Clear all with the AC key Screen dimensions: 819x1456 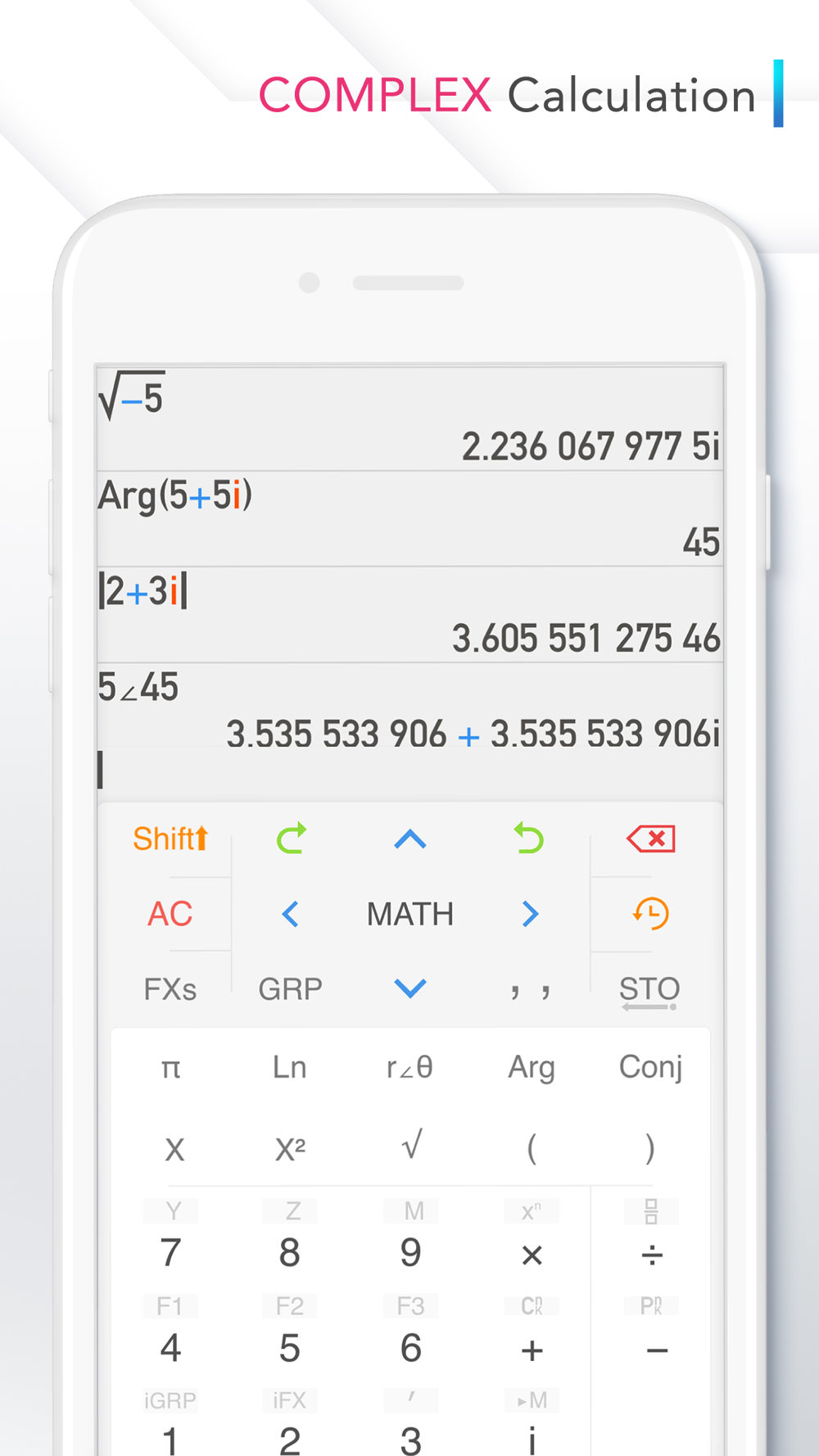(170, 914)
